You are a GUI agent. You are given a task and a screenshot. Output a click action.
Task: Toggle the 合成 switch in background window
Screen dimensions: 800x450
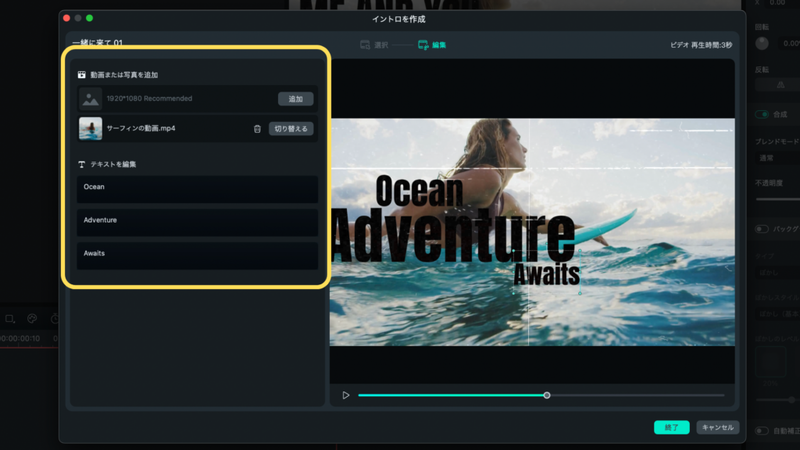coord(762,114)
